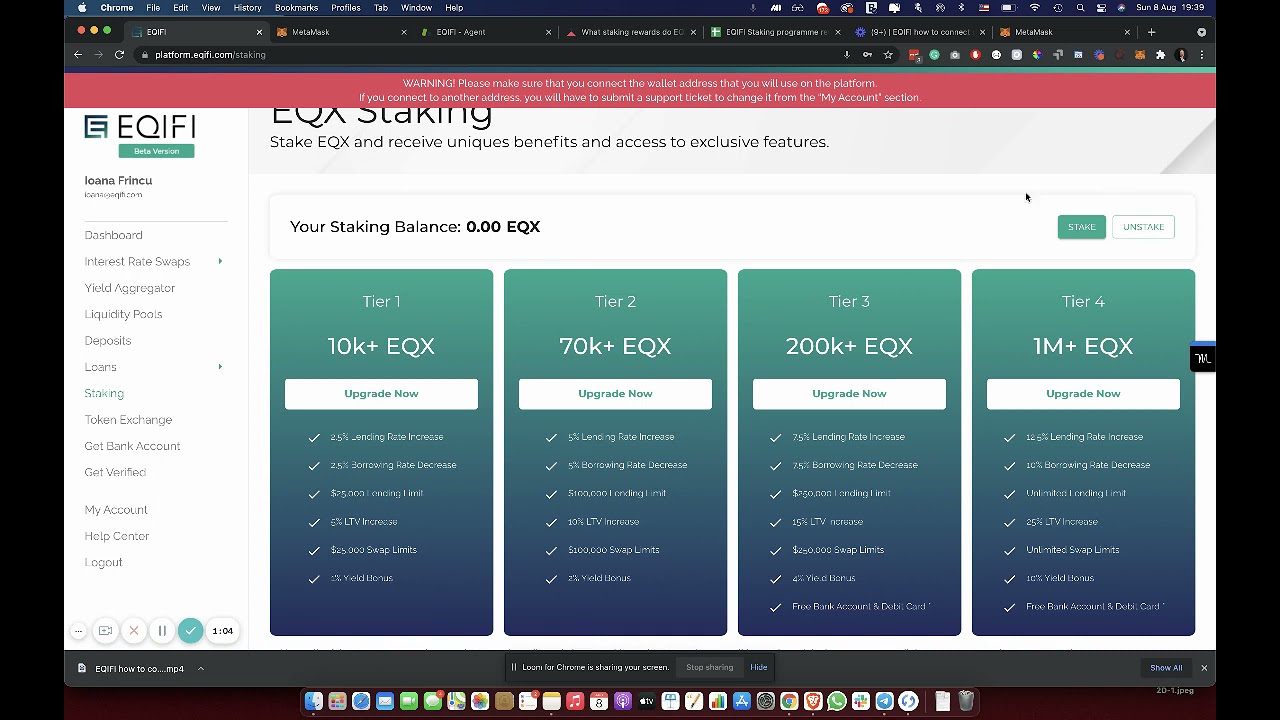The width and height of the screenshot is (1280, 720).
Task: Open Chrome three-dot menu
Action: 1202,55
